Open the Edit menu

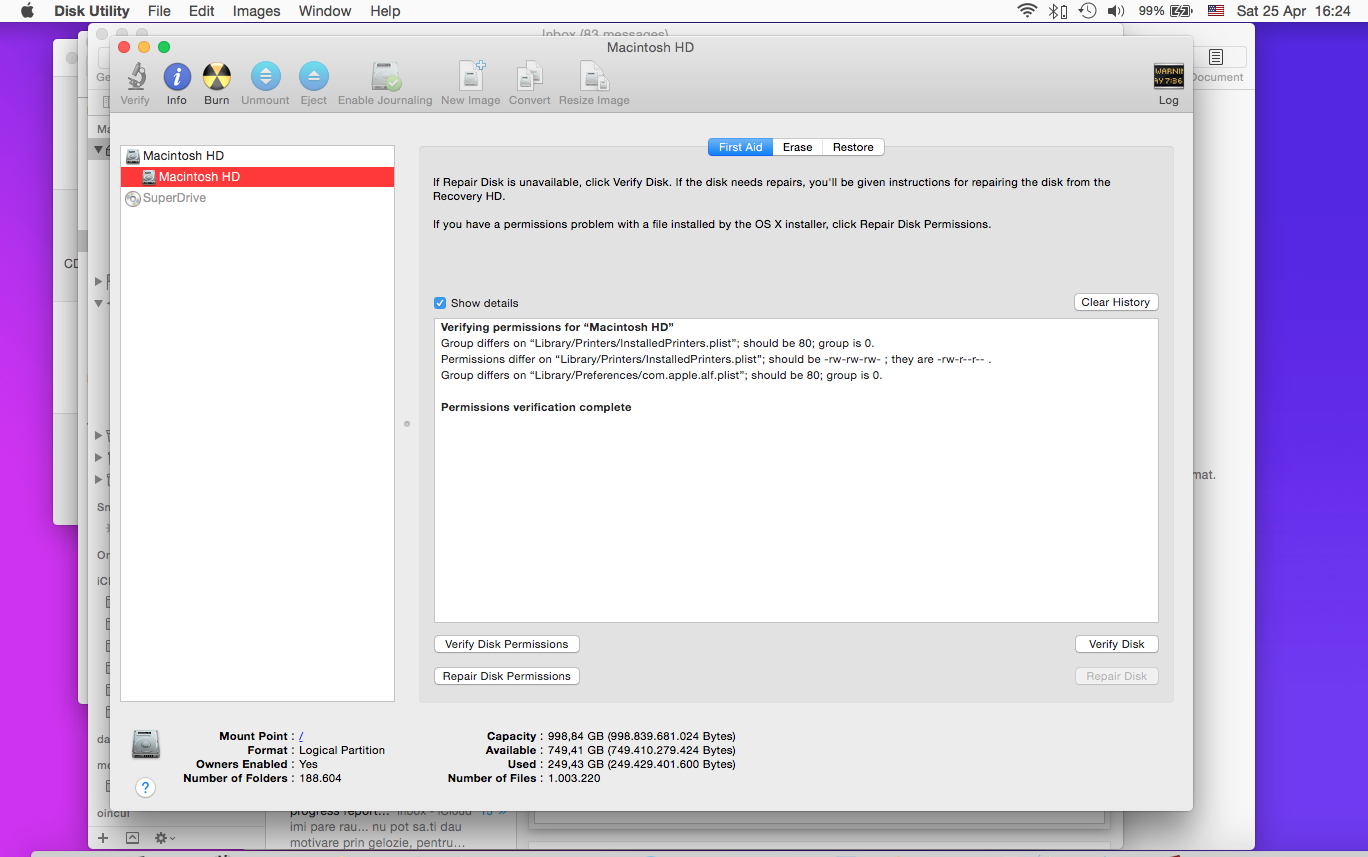point(202,11)
